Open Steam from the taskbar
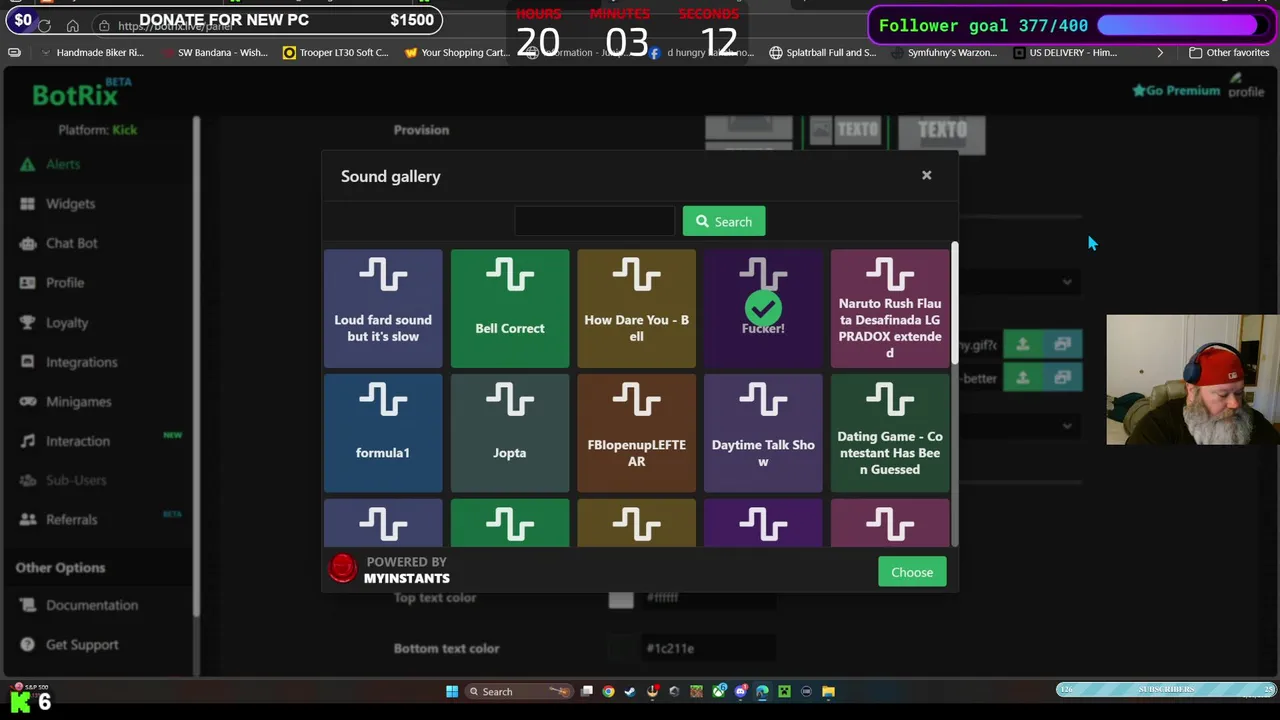This screenshot has height=720, width=1280. 630,691
